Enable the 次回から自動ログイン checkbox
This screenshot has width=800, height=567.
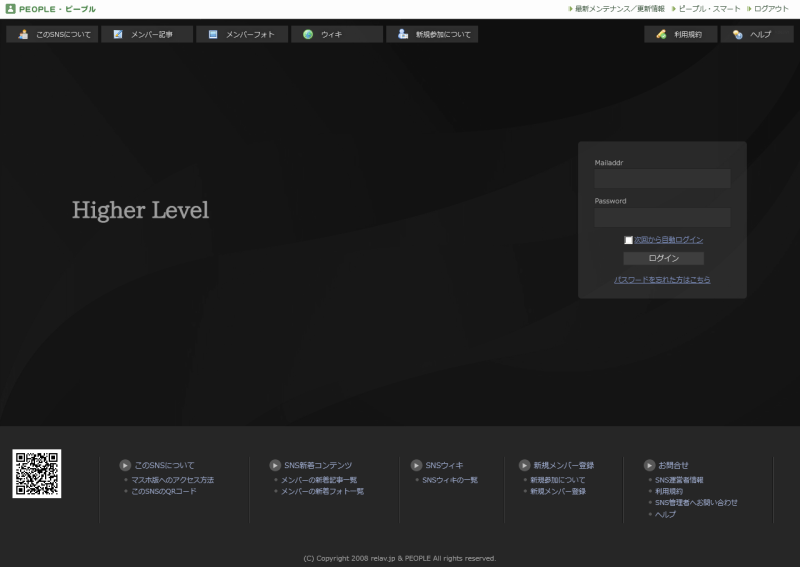coord(629,240)
